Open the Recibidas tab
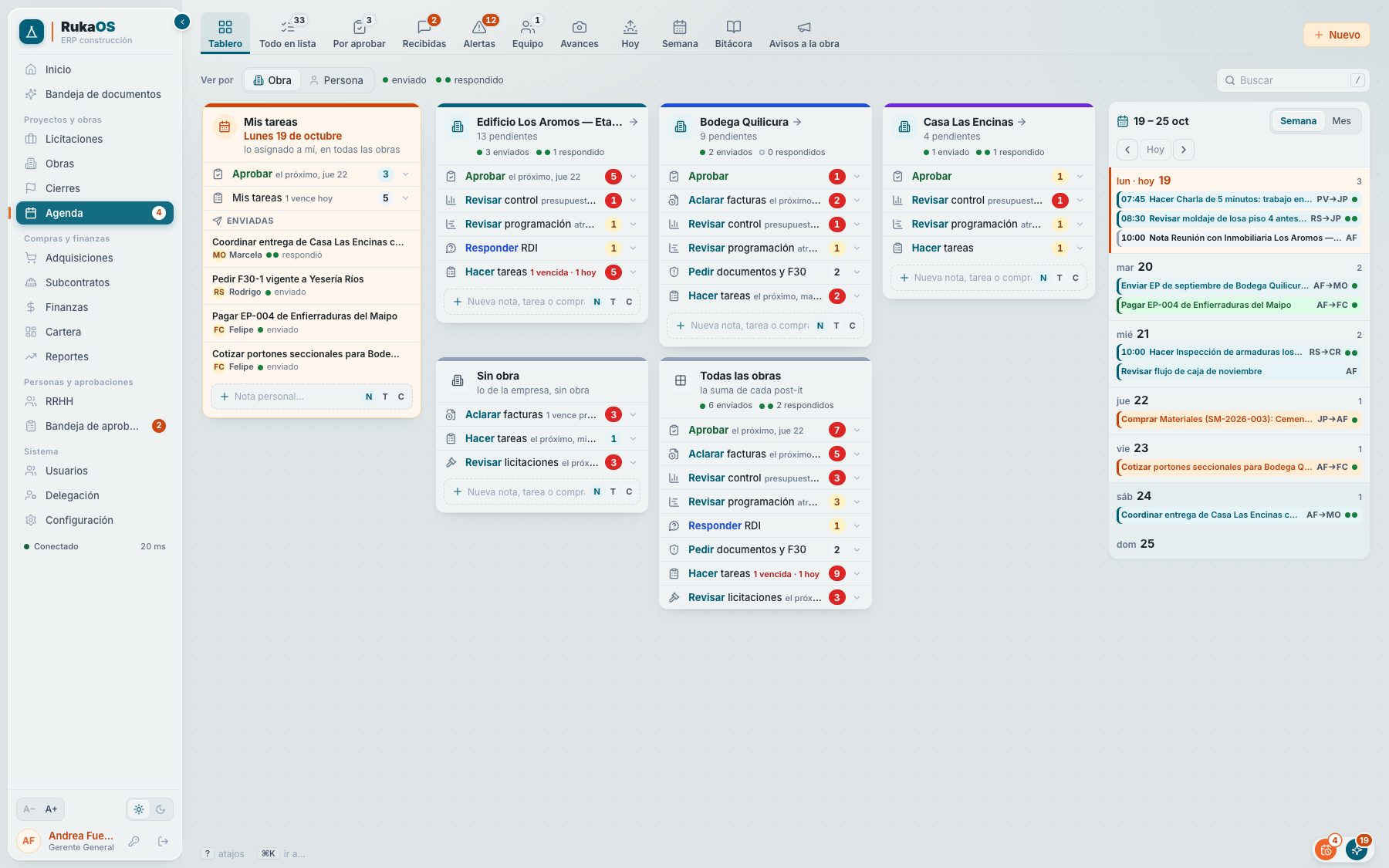 click(x=424, y=33)
